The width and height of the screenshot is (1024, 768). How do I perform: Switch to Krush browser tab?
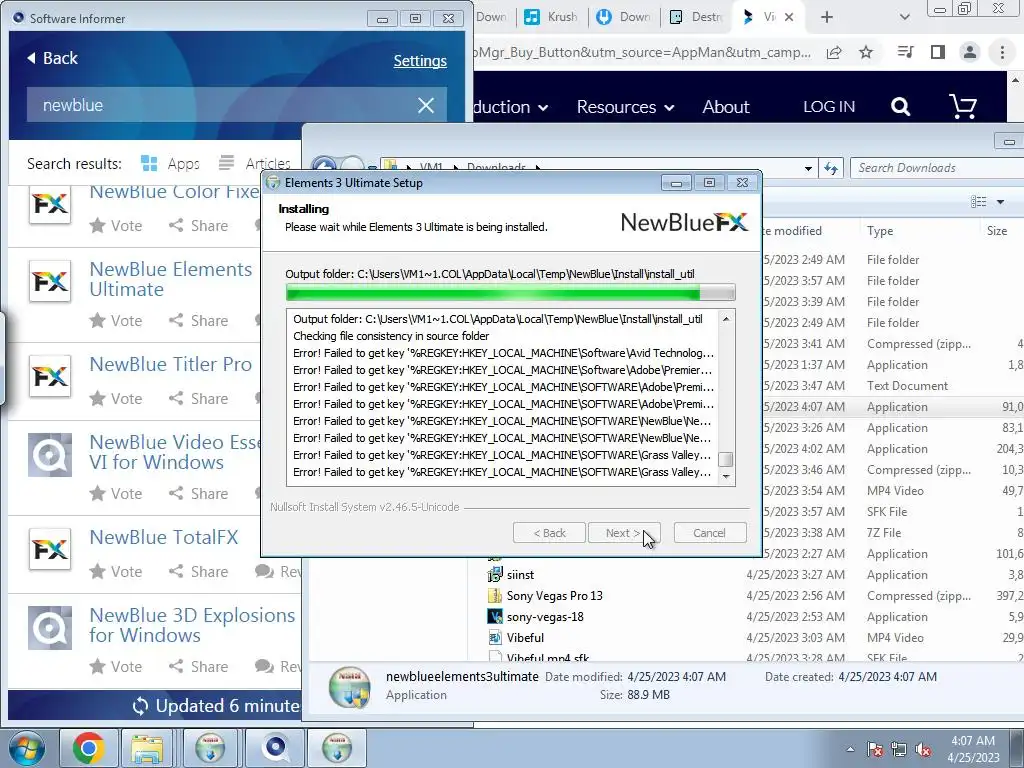[x=552, y=17]
